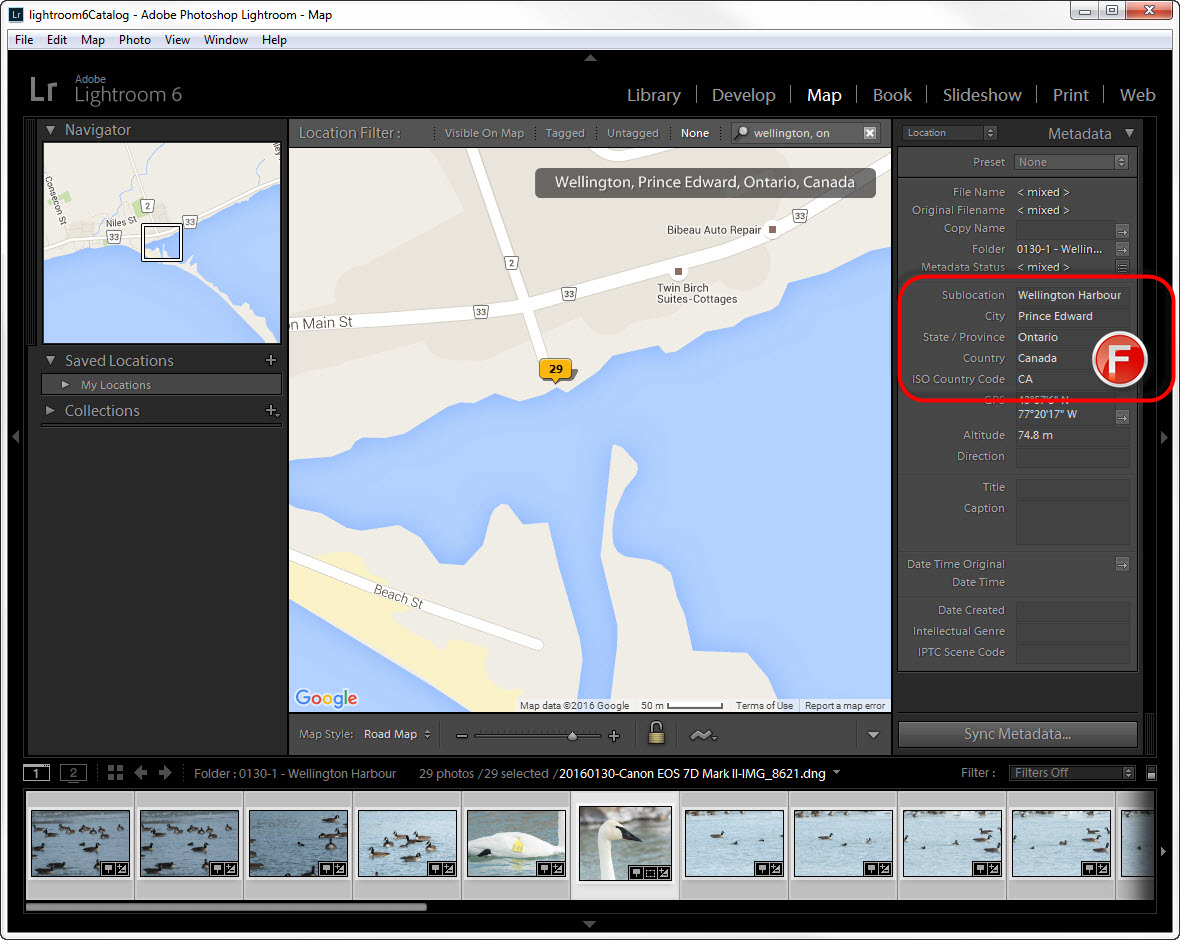Select Visible On Map filter
Screen dimensions: 1180x940
(484, 133)
